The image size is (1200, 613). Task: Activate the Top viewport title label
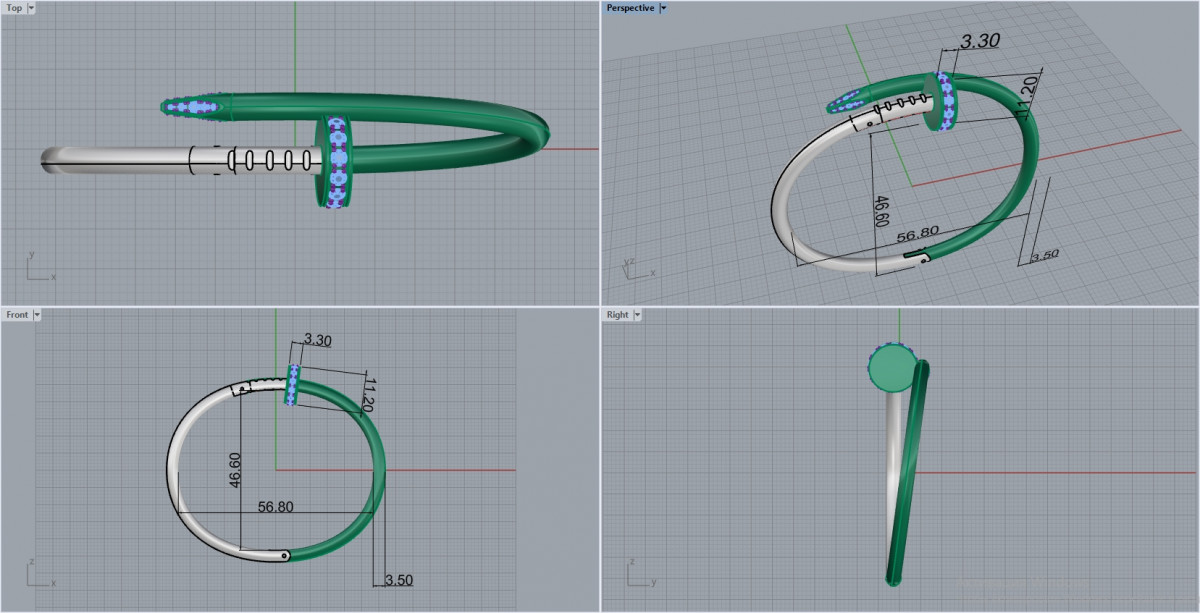coord(14,8)
